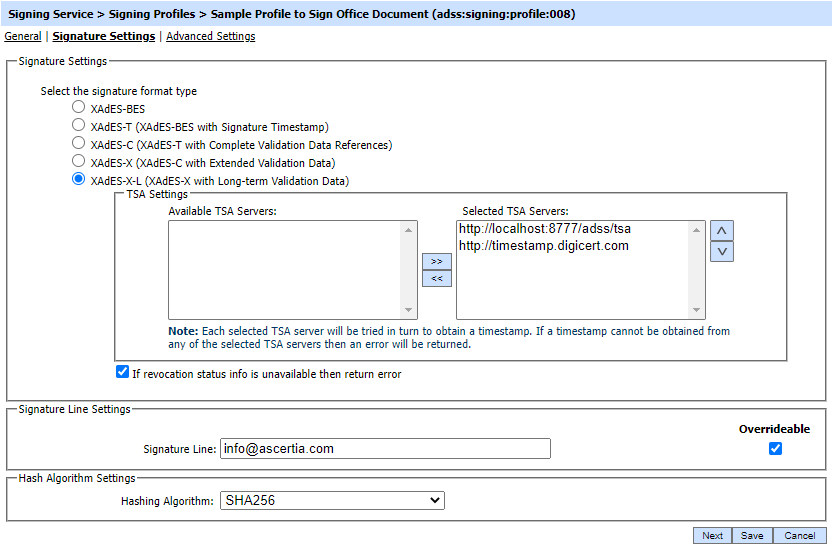Screen dimensions: 833x550
Task: Select the XAdES-BES radio option
Action: pos(78,107)
